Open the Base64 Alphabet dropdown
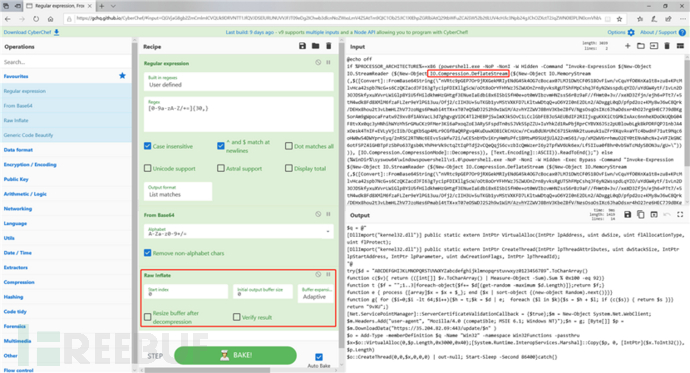 tap(239, 231)
